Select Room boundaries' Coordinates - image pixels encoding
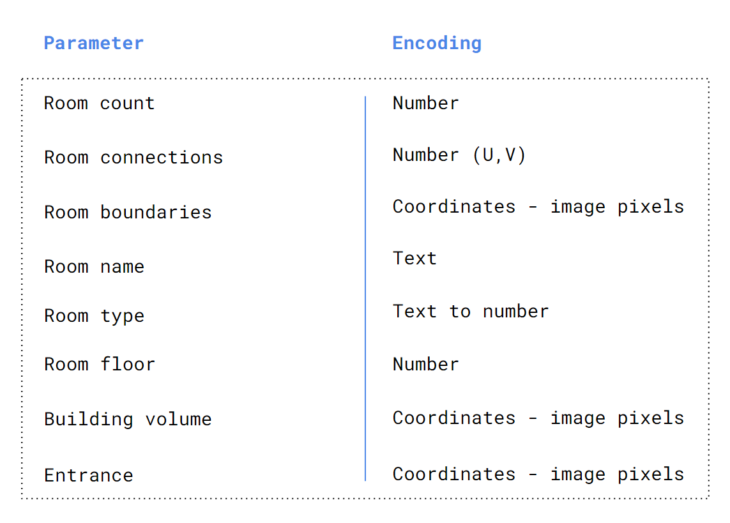Screen dimensions: 730x523 click(x=538, y=207)
